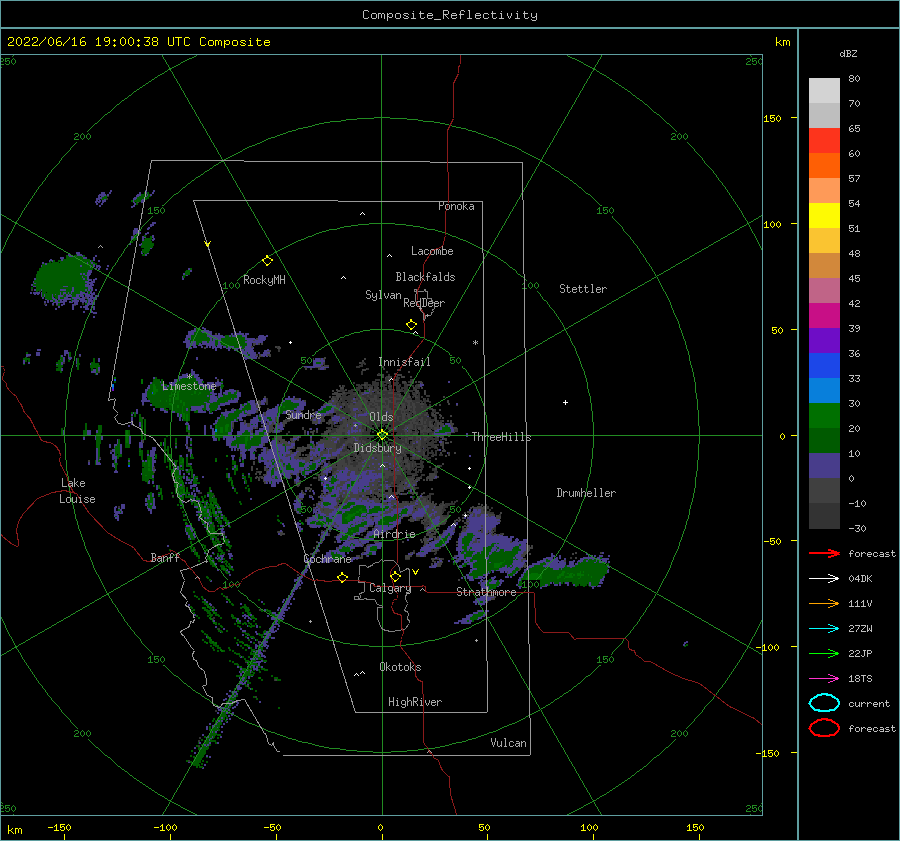Click the Lacombe town label
Viewport: 900px width, 841px height.
click(432, 251)
